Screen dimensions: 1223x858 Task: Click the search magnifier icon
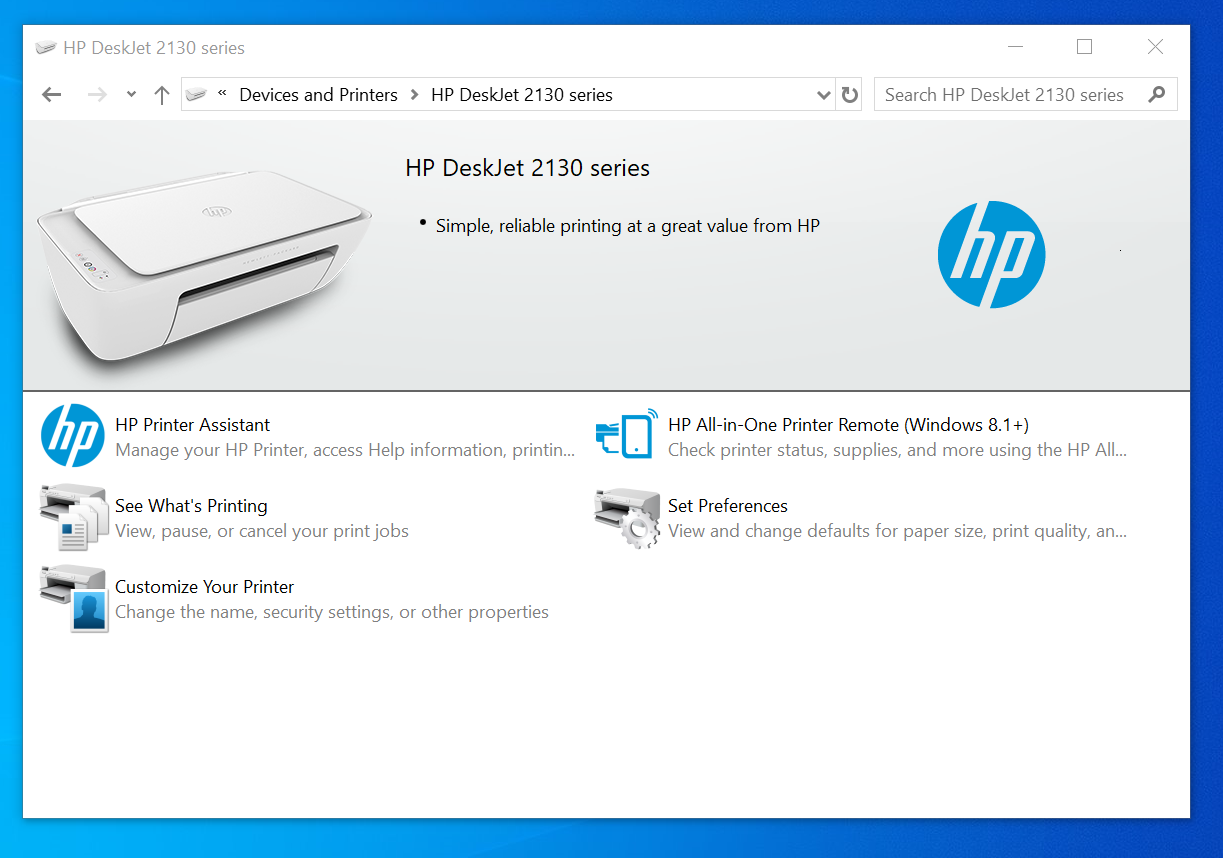point(1157,95)
